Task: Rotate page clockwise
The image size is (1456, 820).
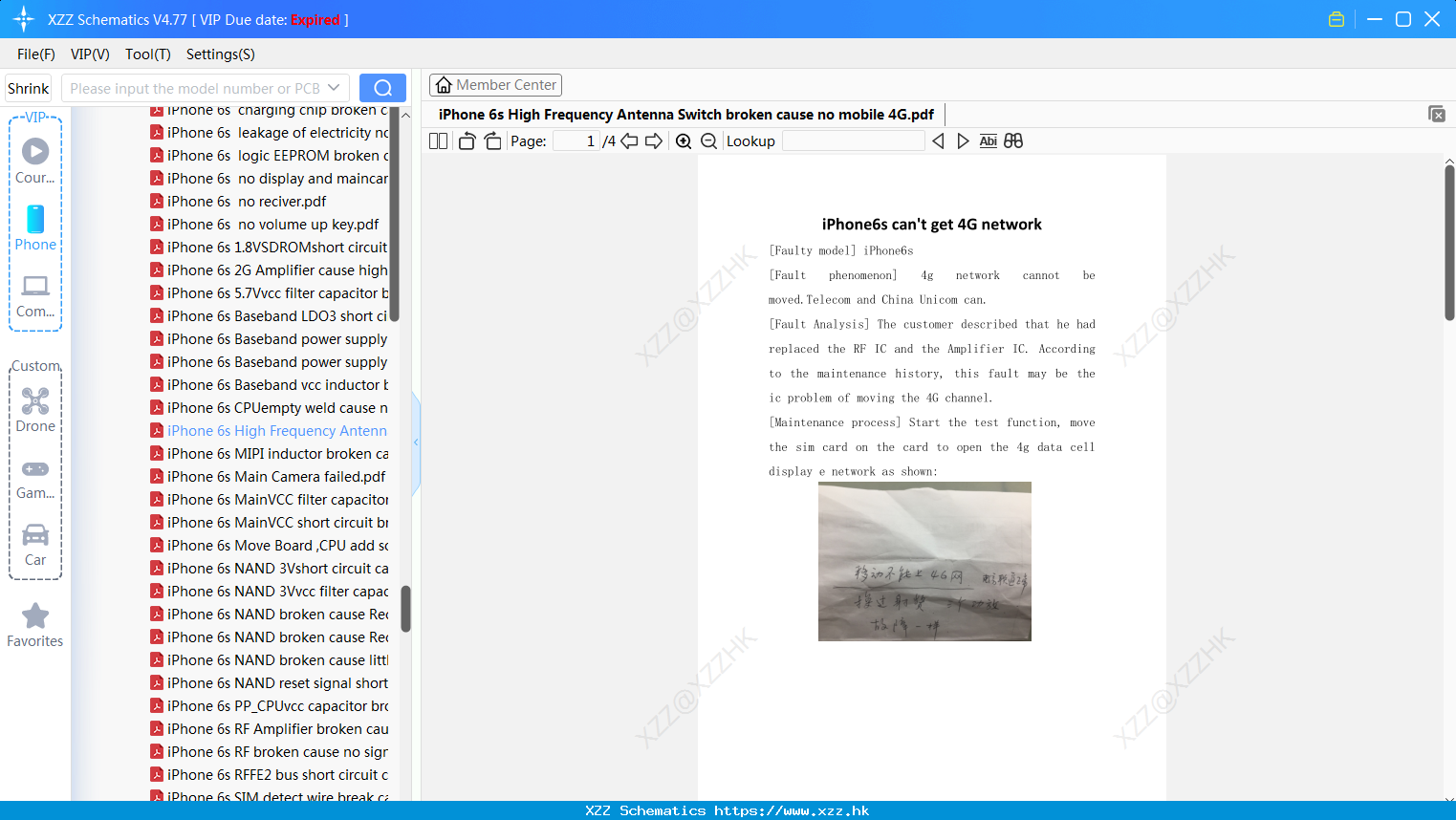Action: pos(492,140)
